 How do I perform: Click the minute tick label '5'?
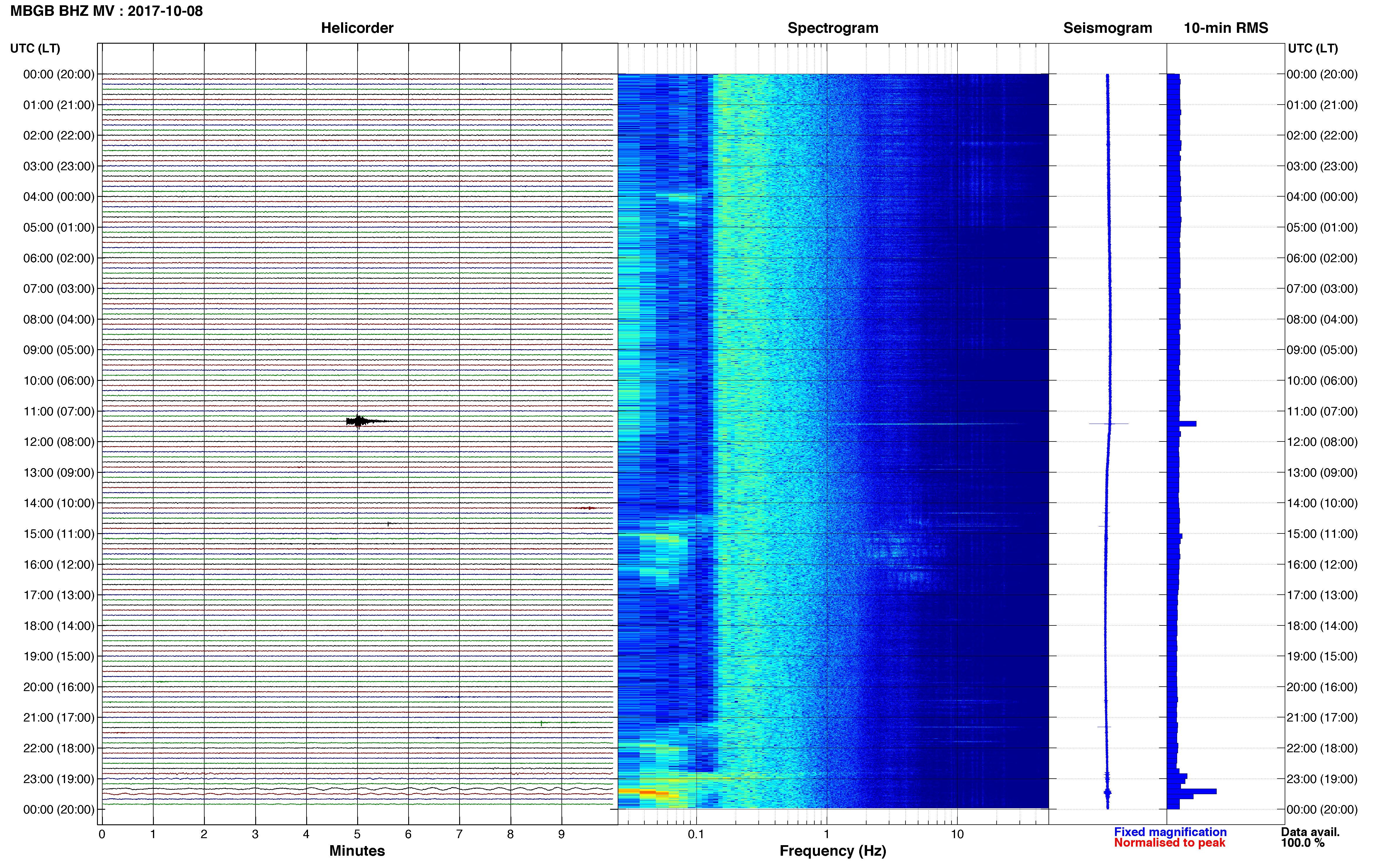pyautogui.click(x=357, y=834)
